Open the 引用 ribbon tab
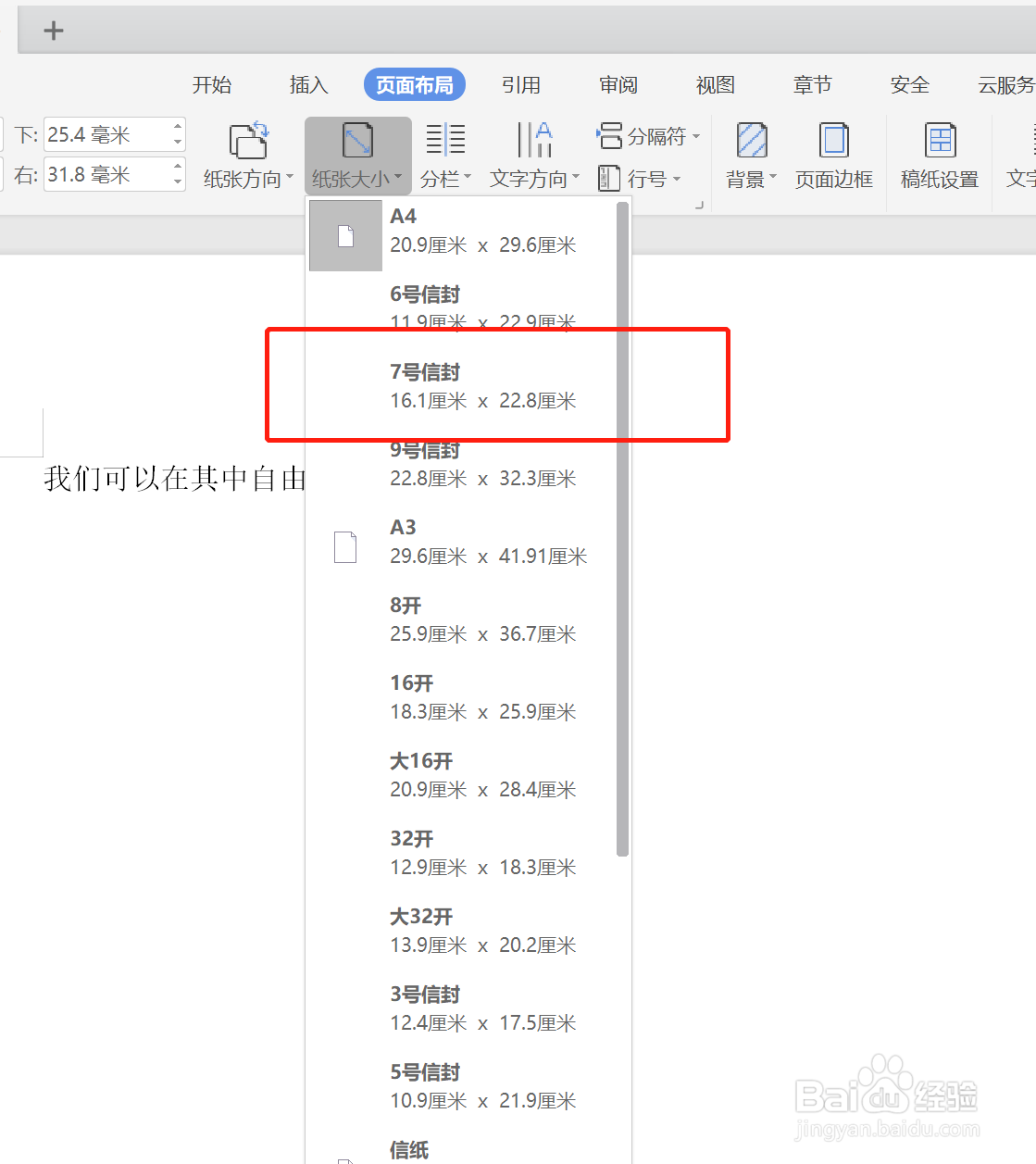 pos(521,85)
